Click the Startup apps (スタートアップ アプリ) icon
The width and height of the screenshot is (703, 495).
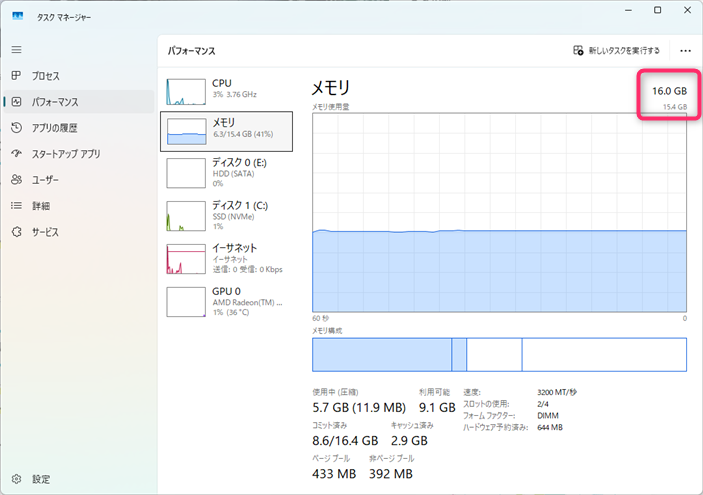coord(16,154)
